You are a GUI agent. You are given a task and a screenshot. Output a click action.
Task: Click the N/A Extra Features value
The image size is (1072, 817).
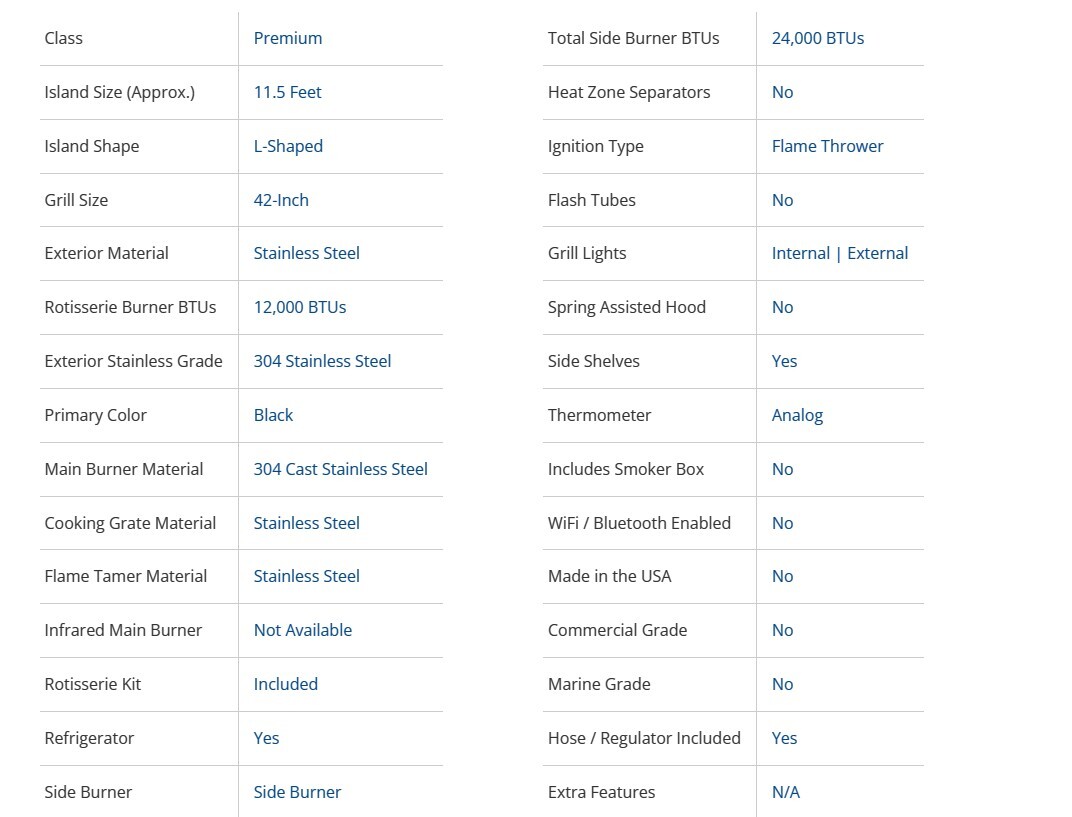coord(785,792)
